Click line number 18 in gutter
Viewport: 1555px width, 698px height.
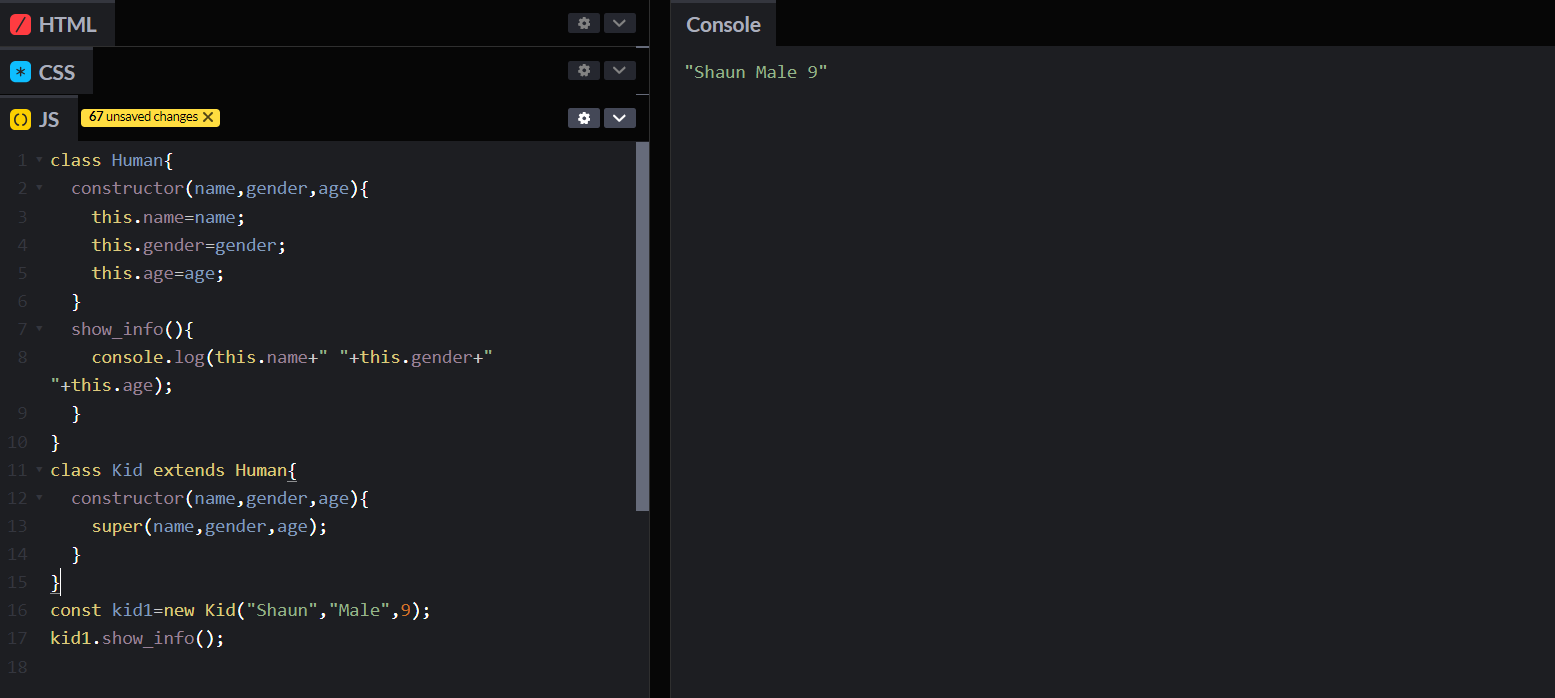pyautogui.click(x=17, y=667)
